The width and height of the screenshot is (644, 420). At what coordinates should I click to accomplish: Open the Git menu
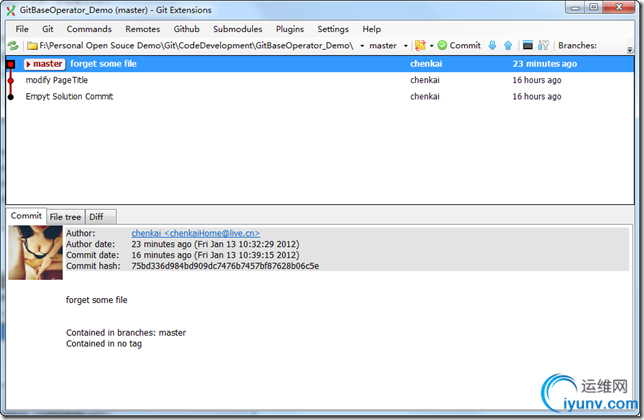[48, 29]
